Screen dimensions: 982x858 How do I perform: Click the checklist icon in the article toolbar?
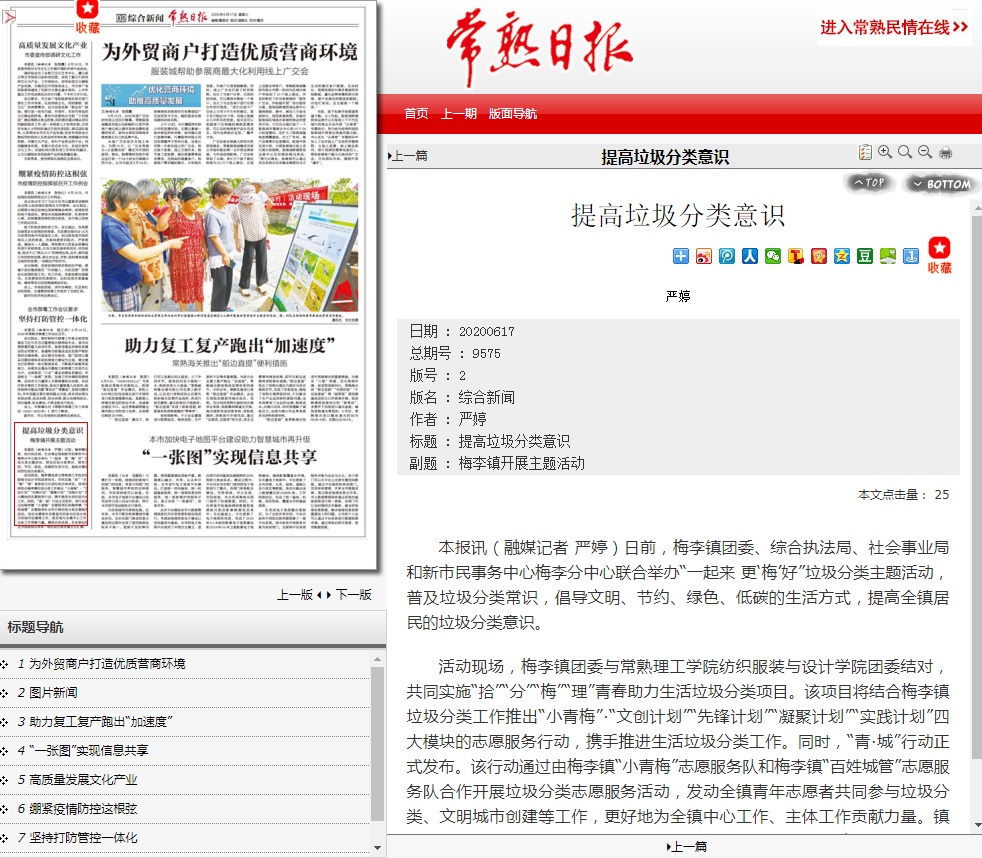tap(865, 152)
